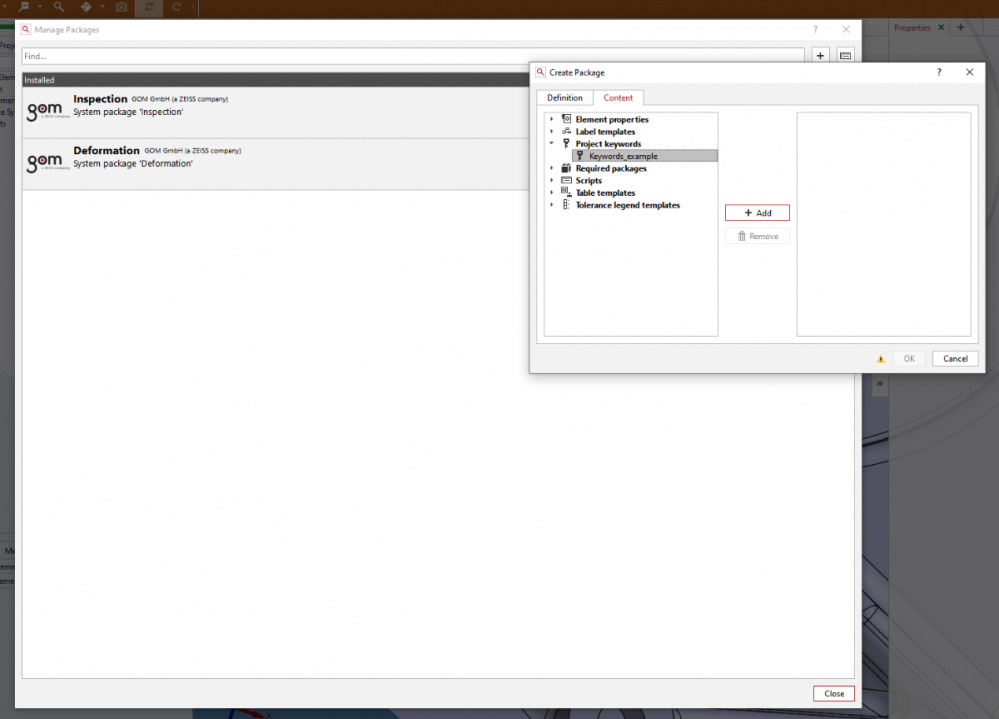Click the Find search field
Image resolution: width=999 pixels, height=719 pixels.
[400, 56]
